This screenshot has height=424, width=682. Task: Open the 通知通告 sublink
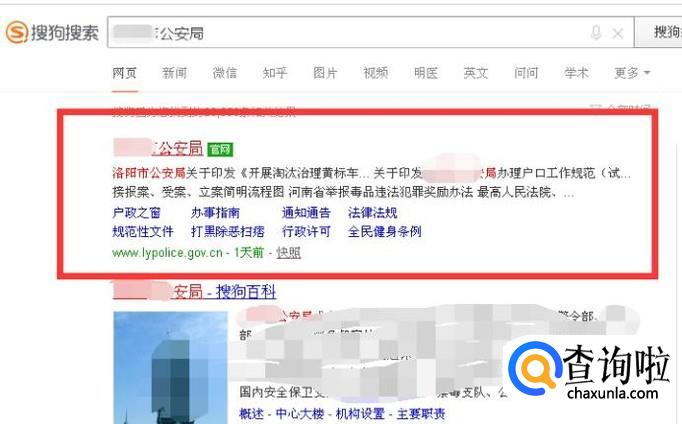[x=306, y=213]
